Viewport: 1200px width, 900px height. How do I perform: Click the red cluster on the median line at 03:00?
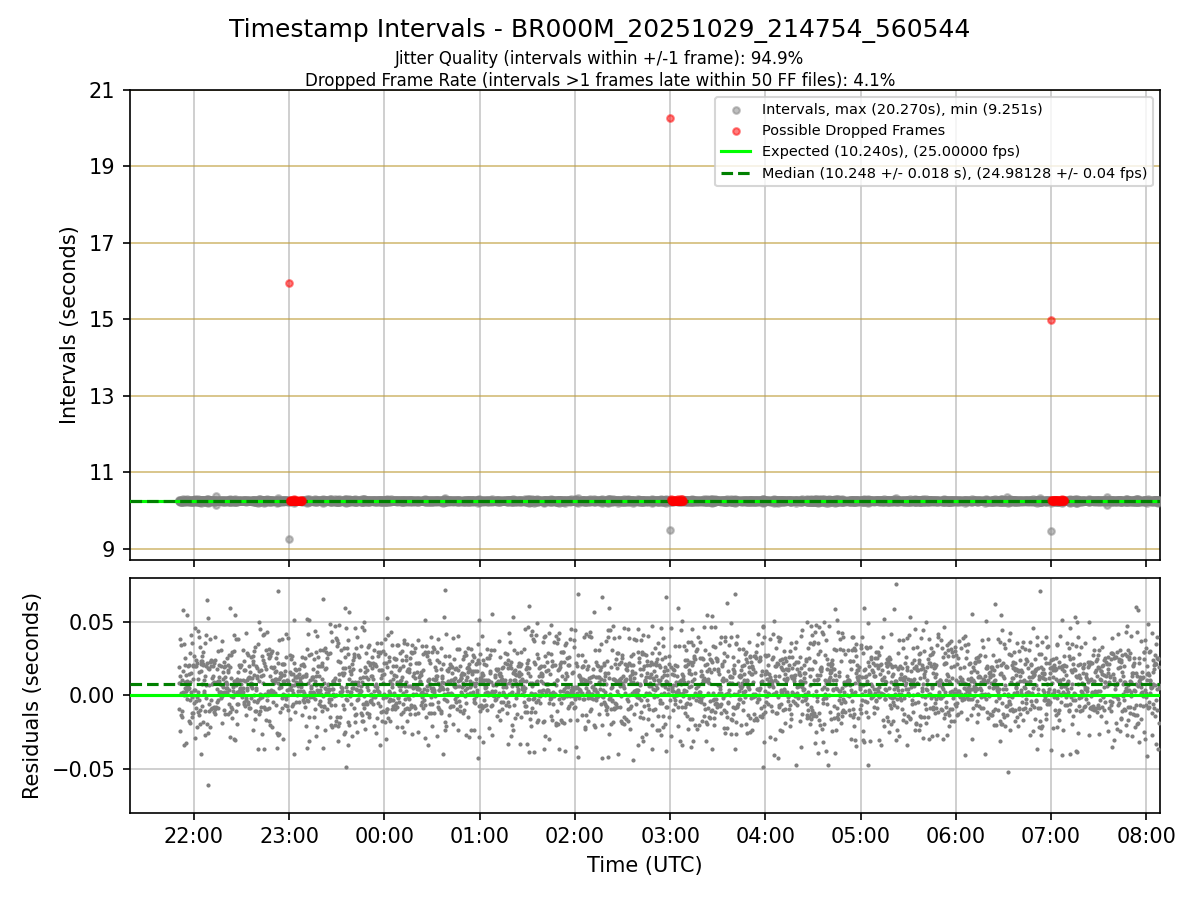pos(678,501)
